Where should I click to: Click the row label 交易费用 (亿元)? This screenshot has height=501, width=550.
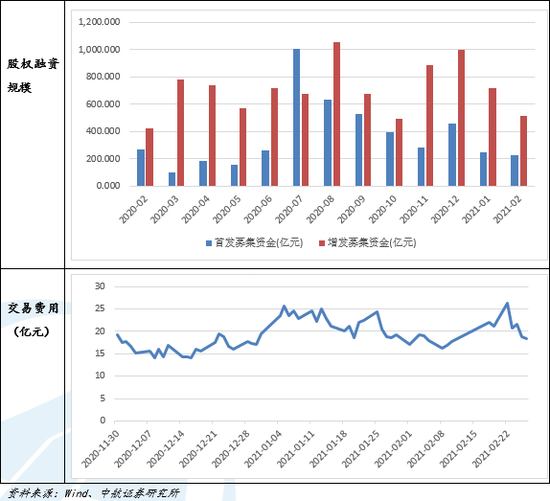coord(33,320)
